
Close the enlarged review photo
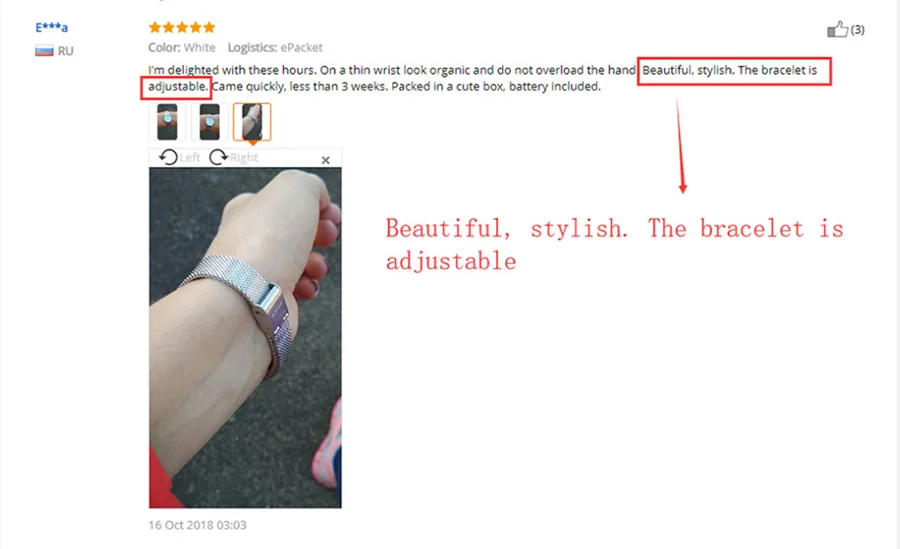click(x=325, y=160)
